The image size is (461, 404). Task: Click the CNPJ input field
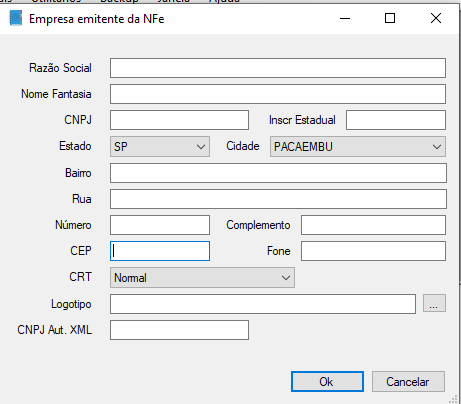pos(179,120)
